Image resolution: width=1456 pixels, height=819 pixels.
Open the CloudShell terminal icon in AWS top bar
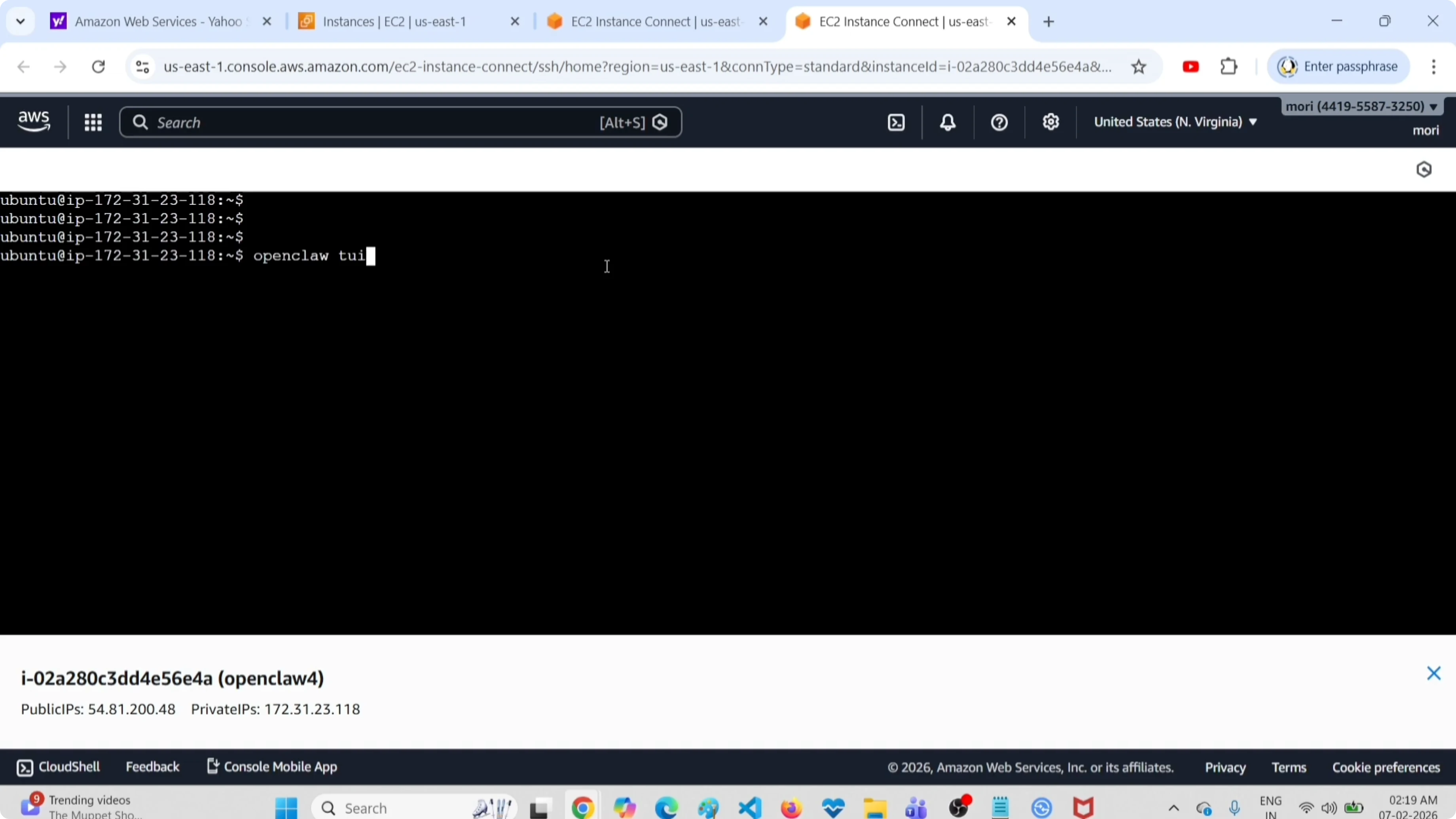(897, 122)
